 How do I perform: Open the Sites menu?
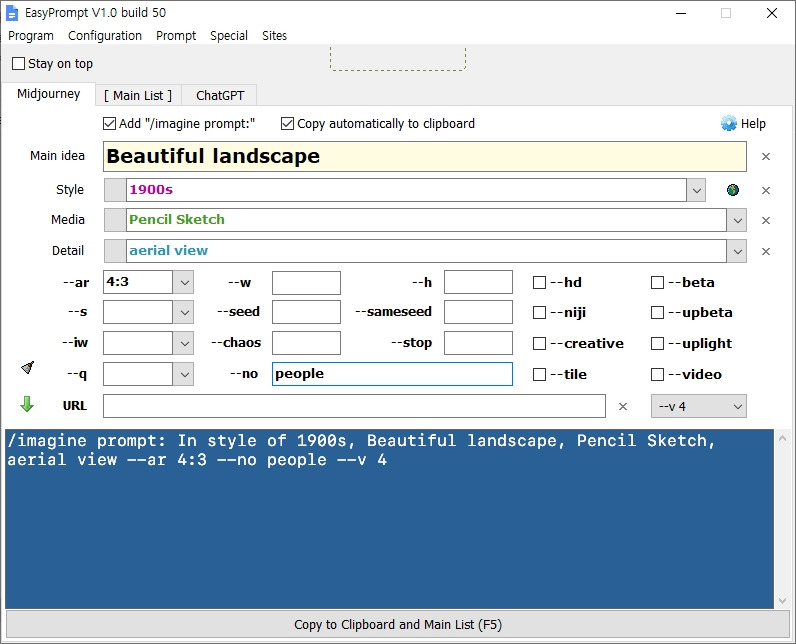tap(275, 36)
